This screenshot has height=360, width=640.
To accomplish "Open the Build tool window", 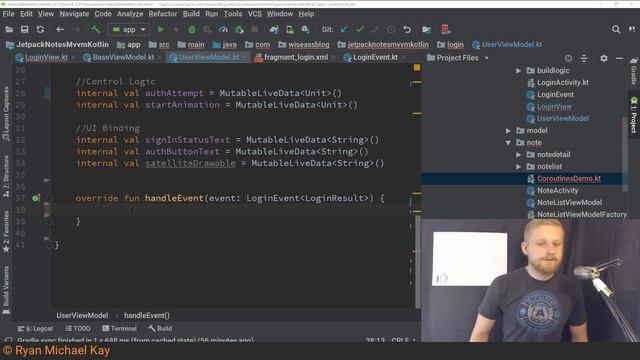I will 160,329.
